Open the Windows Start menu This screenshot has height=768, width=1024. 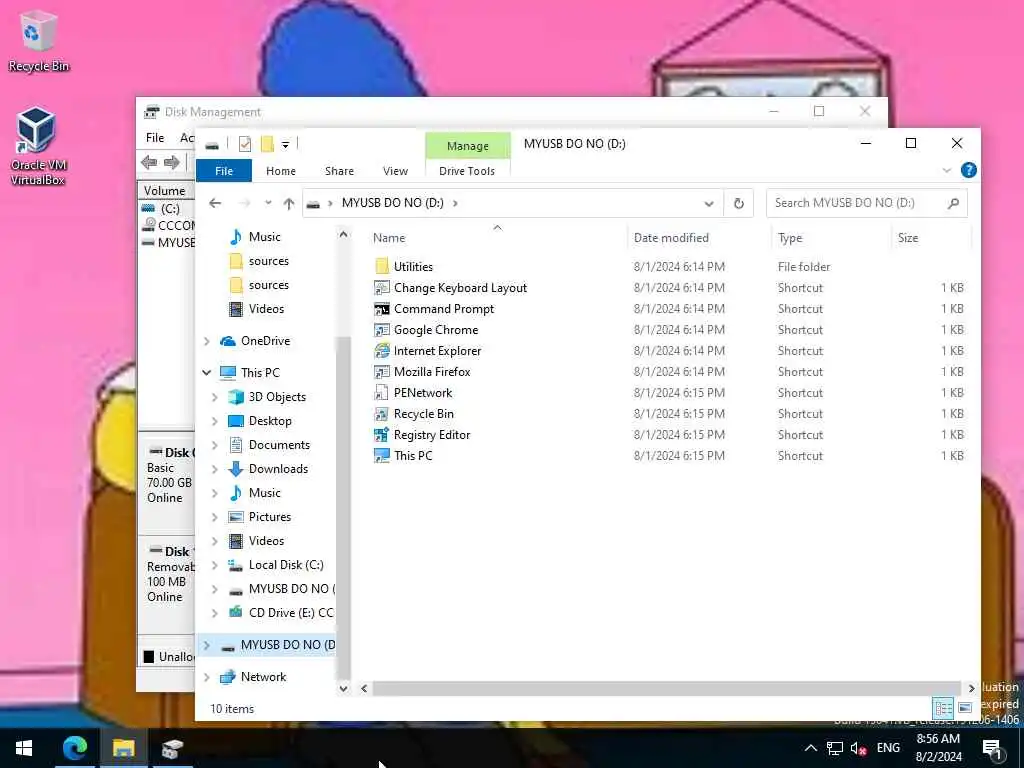(24, 748)
